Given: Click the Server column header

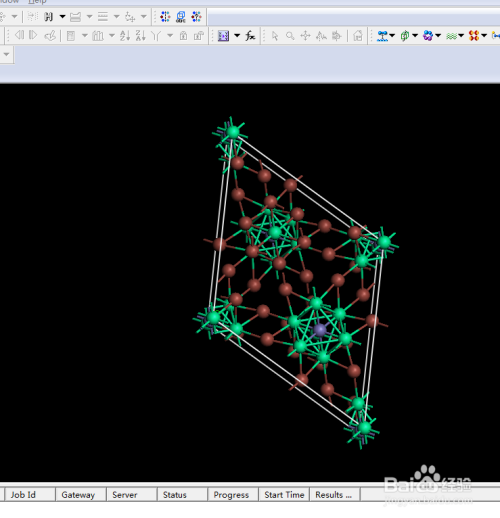Looking at the screenshot, I should 131,495.
